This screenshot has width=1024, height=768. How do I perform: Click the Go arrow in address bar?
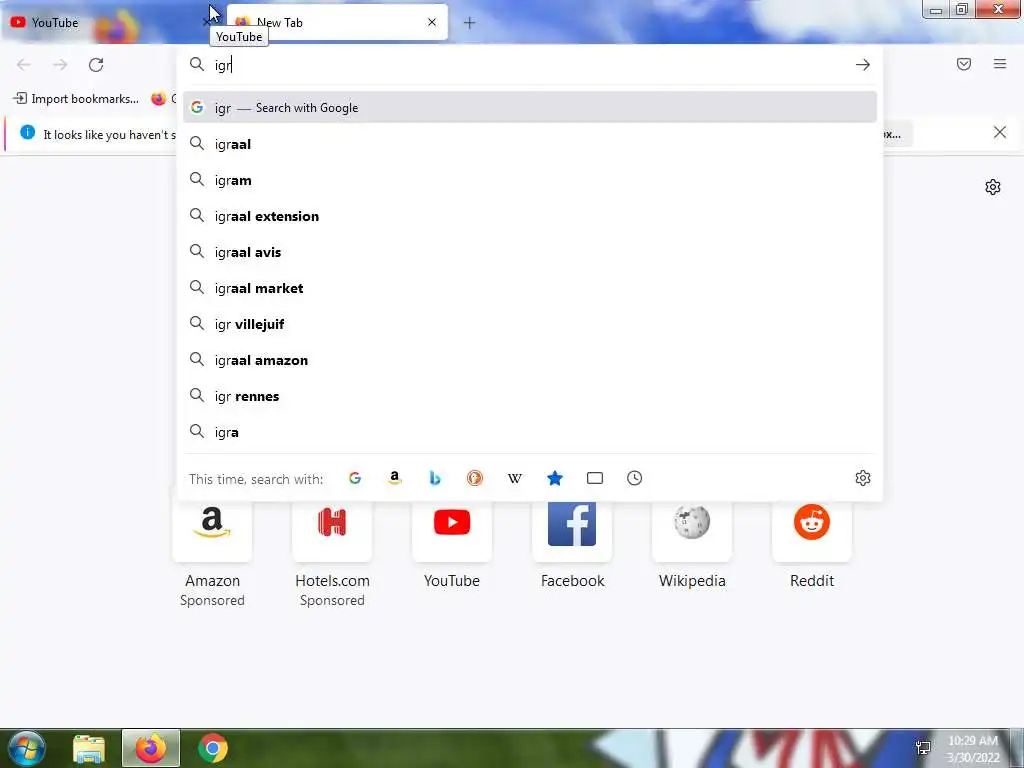click(863, 65)
